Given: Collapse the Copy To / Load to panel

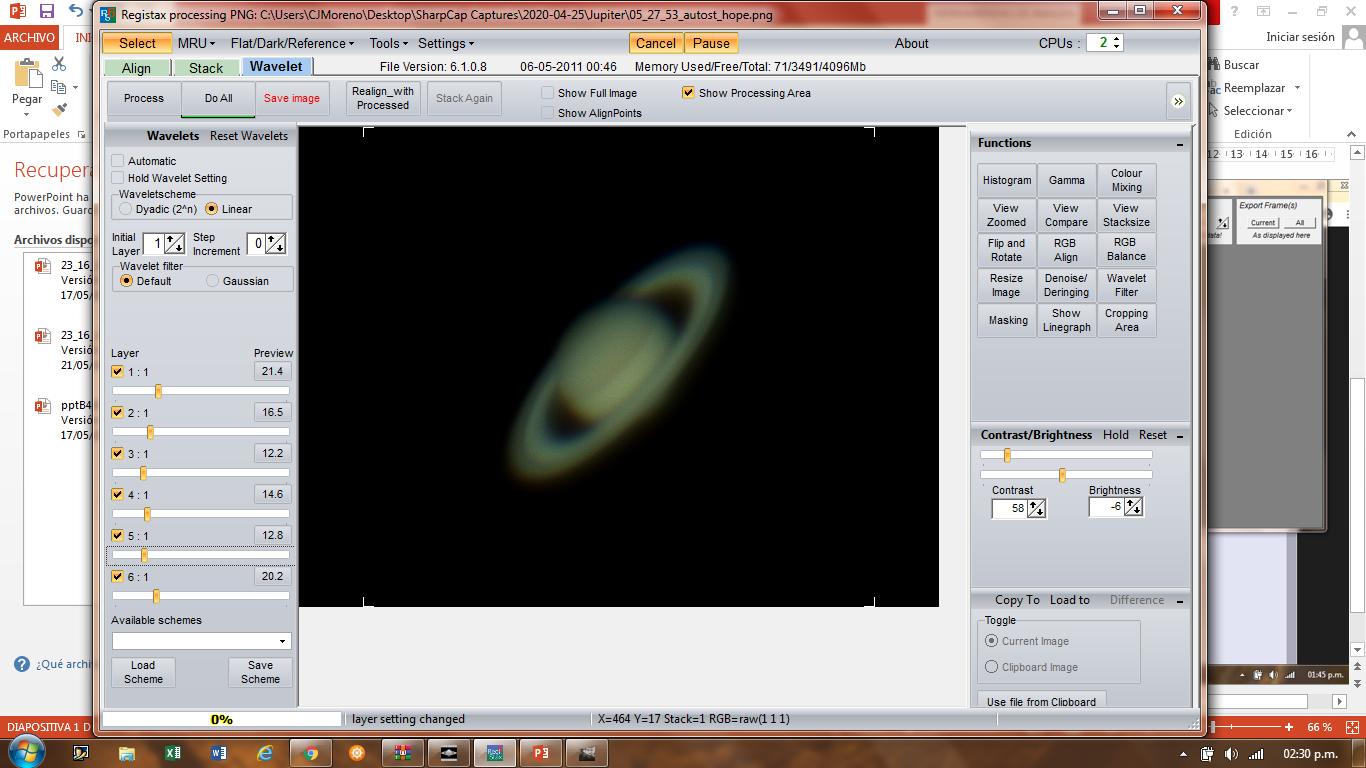Looking at the screenshot, I should coord(1181,601).
